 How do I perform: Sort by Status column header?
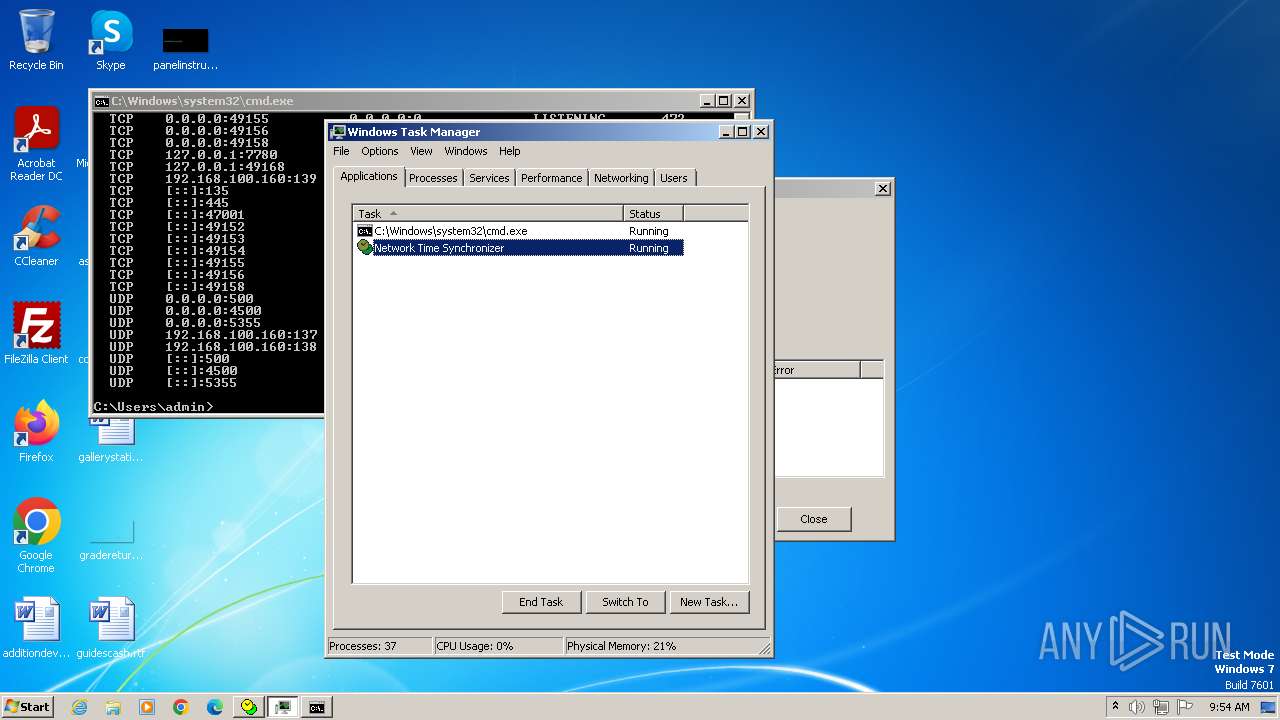pyautogui.click(x=654, y=214)
